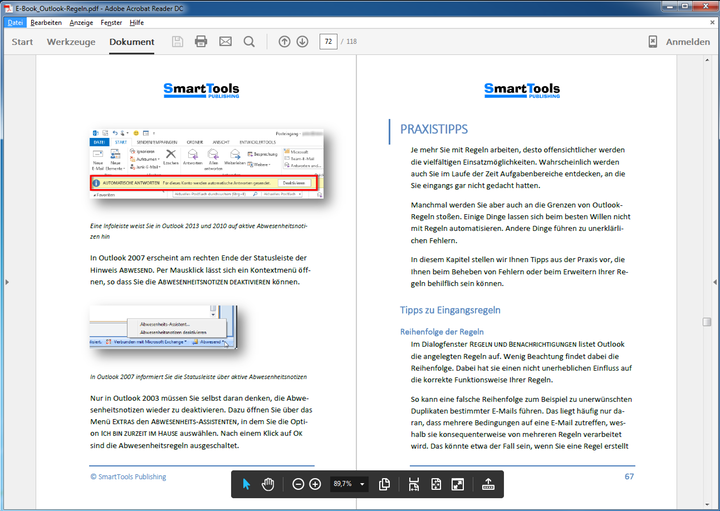Click the 'Tipps zu Eingangsregeln' heading
Viewport: 720px width, 511px height.
[450, 310]
